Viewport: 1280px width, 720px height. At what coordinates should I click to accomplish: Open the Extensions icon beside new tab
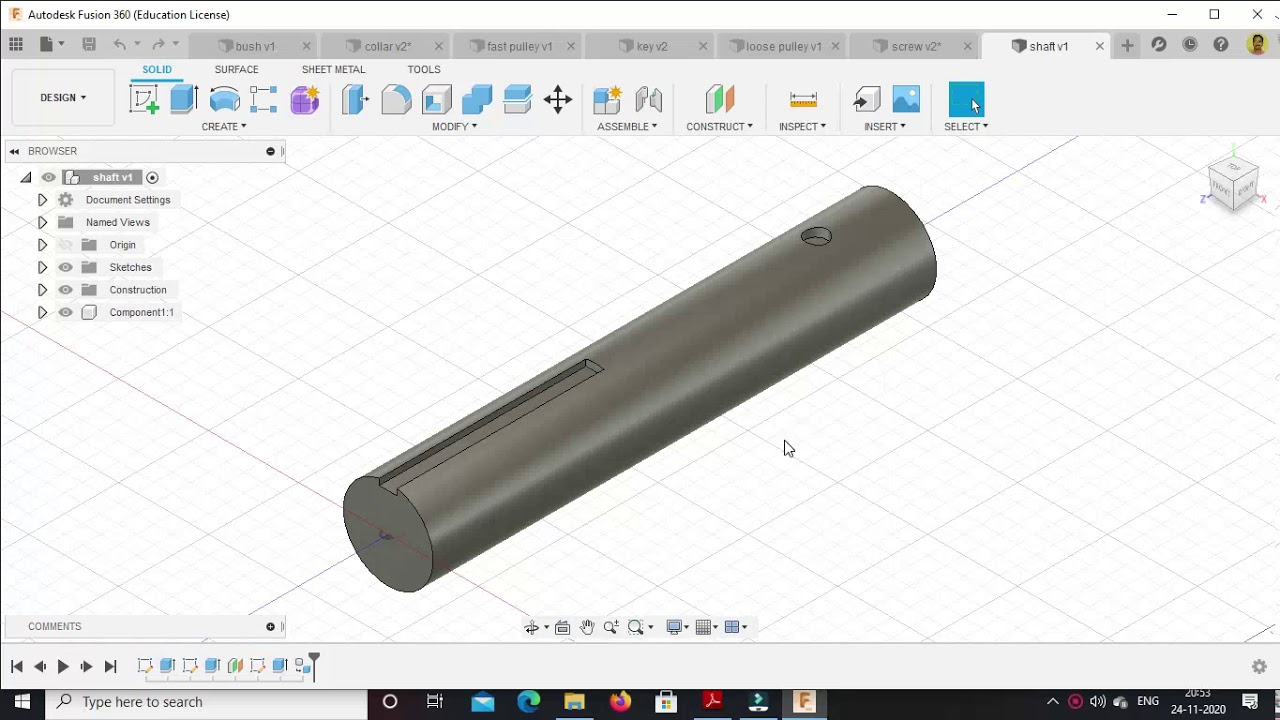pyautogui.click(x=1159, y=45)
